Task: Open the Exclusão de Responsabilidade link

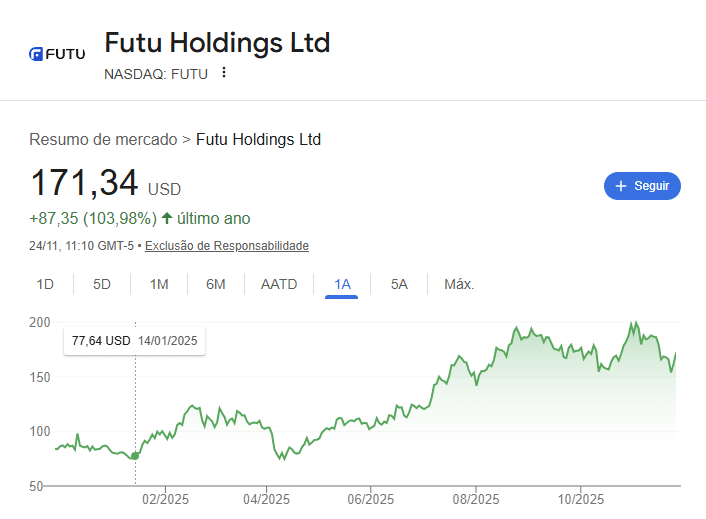Action: [227, 246]
